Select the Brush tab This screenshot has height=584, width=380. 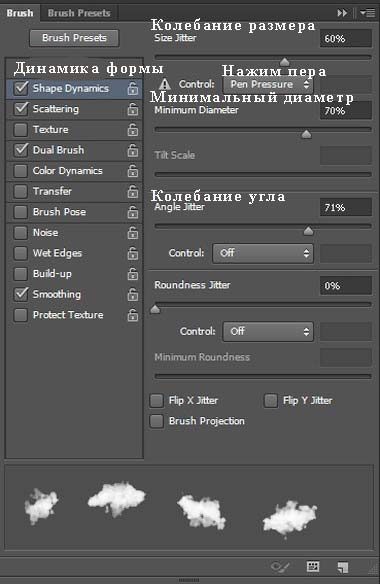(x=20, y=13)
